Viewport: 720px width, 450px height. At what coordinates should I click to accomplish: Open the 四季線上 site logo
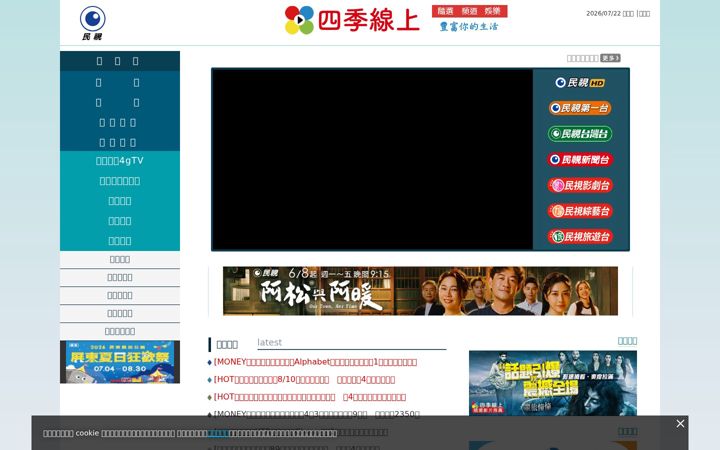click(352, 20)
